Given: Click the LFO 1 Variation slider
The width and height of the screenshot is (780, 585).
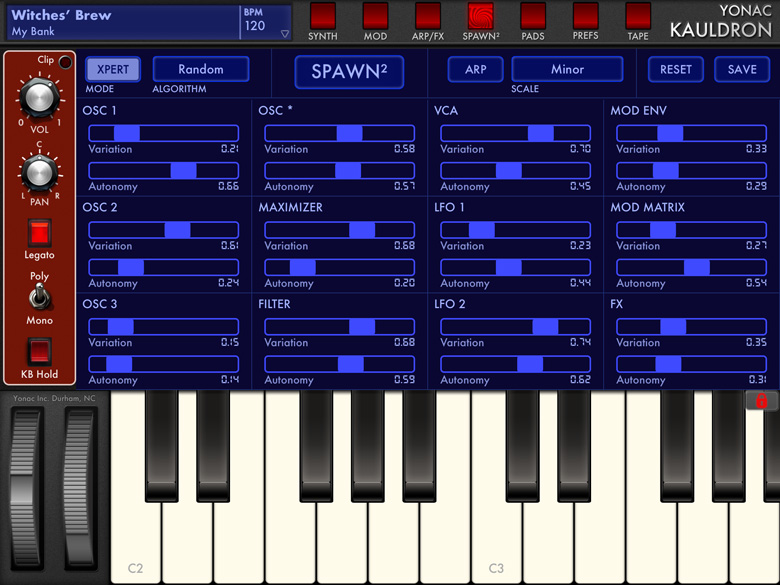Looking at the screenshot, I should 516,230.
